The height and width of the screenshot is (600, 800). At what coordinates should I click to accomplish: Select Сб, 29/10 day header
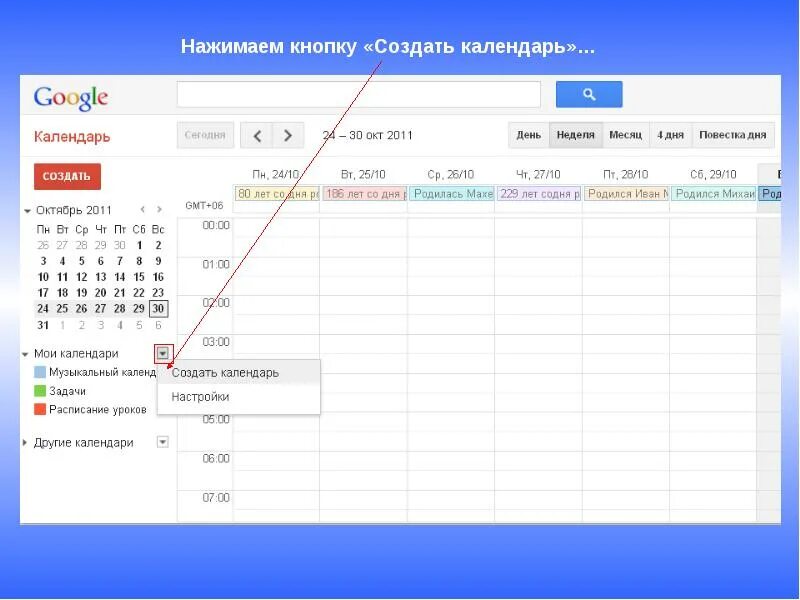[713, 174]
